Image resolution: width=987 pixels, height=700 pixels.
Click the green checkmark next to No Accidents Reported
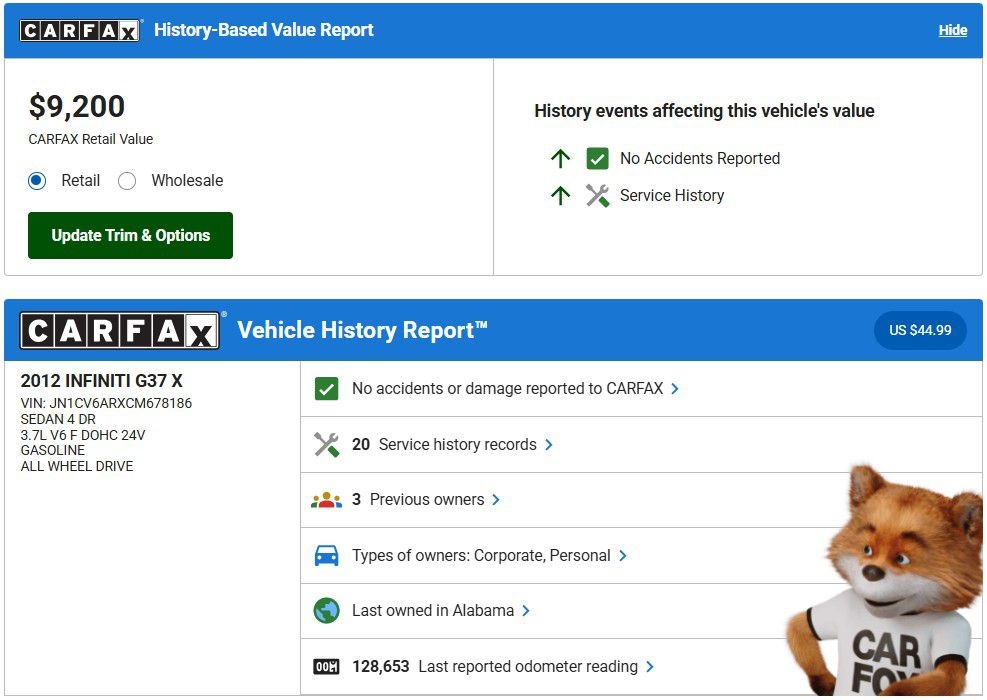597,158
